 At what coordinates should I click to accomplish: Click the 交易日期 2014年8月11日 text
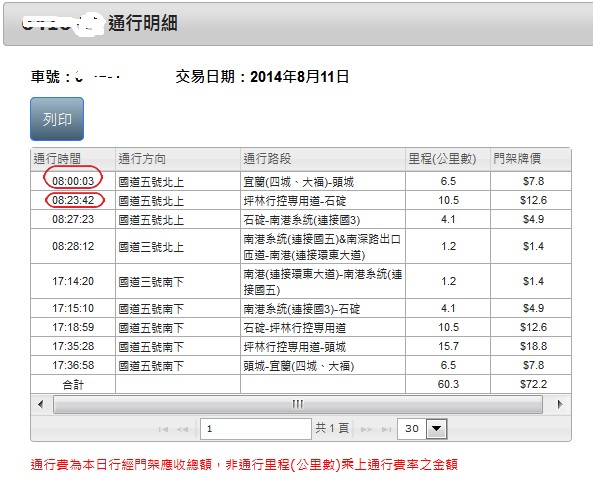[262, 77]
